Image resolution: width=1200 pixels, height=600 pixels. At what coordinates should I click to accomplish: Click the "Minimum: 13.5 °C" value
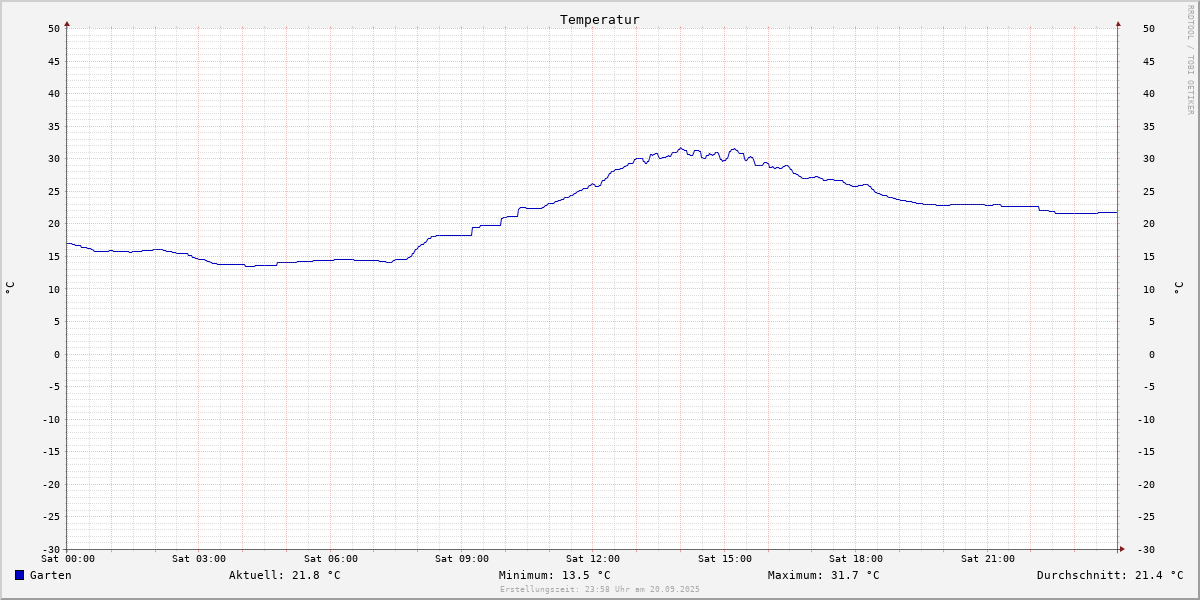click(554, 575)
